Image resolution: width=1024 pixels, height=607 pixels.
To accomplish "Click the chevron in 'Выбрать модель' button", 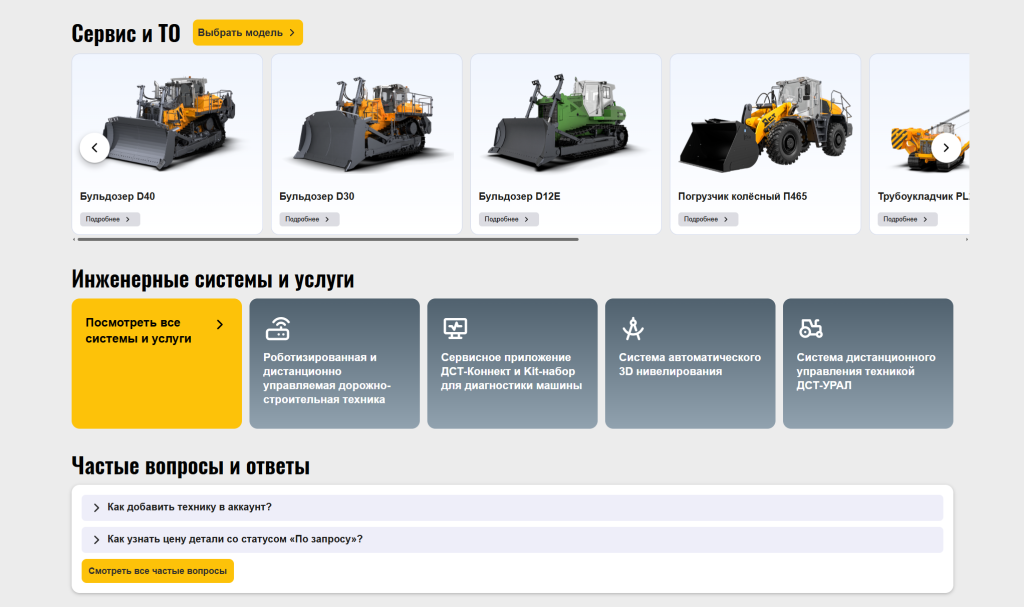I will click(x=292, y=33).
